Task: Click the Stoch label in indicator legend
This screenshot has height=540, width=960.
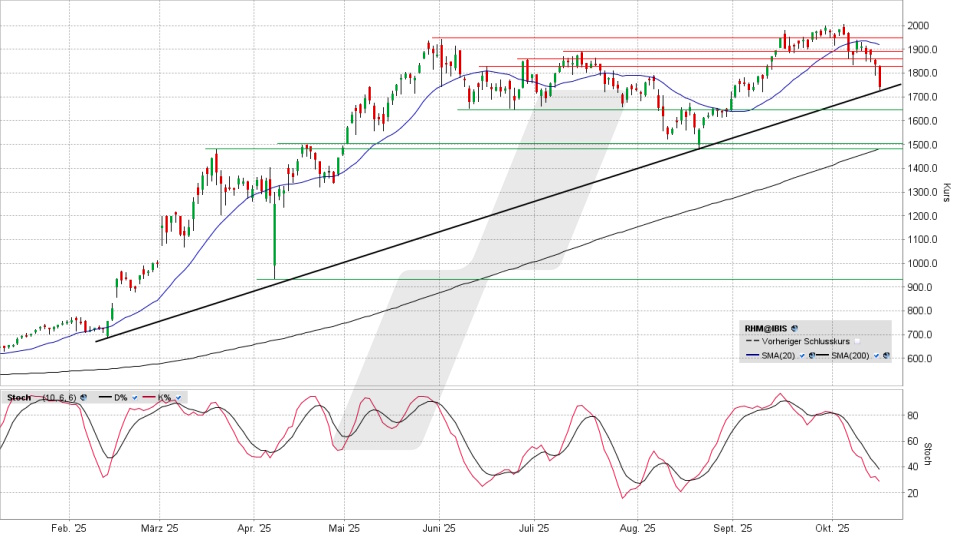Action: click(x=18, y=397)
